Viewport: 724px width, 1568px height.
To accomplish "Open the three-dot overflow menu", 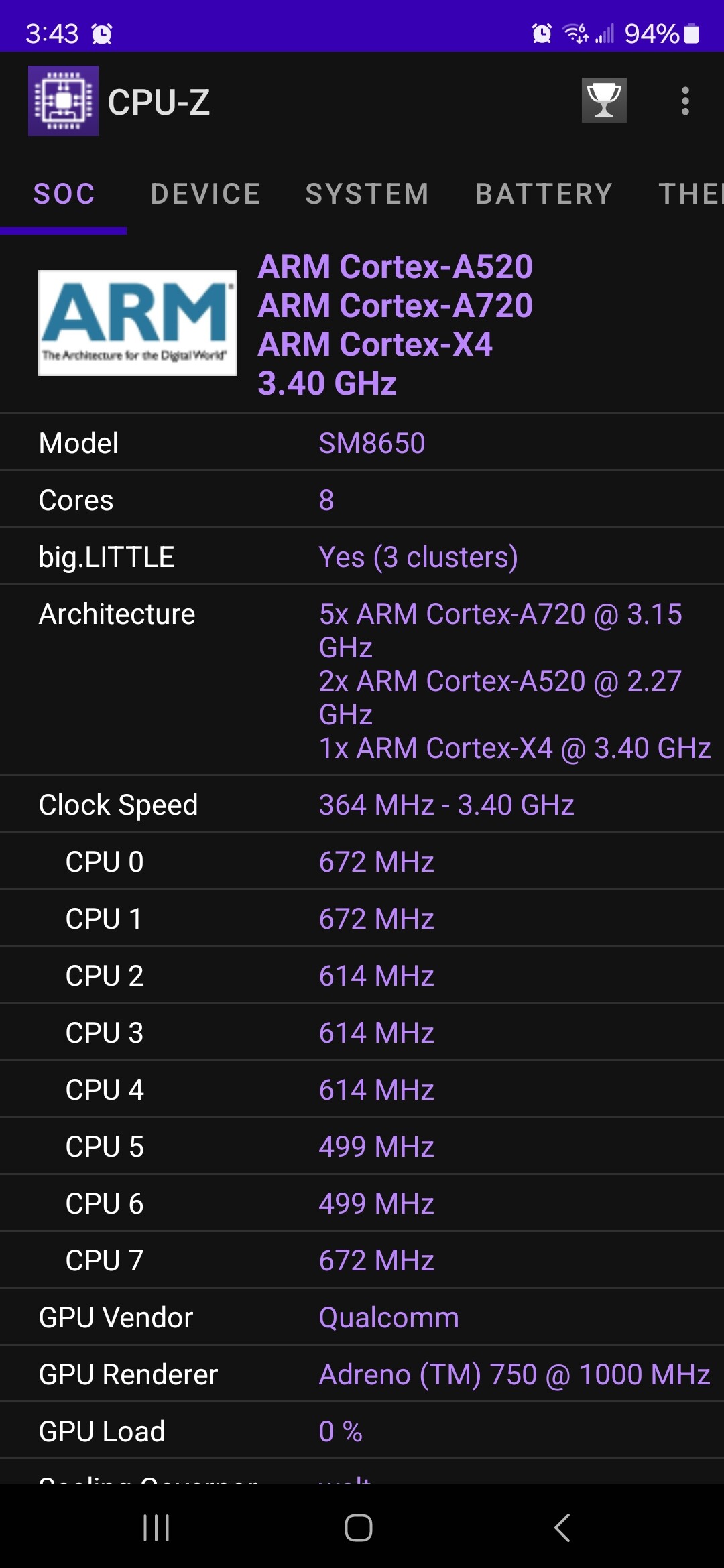I will pos(684,101).
